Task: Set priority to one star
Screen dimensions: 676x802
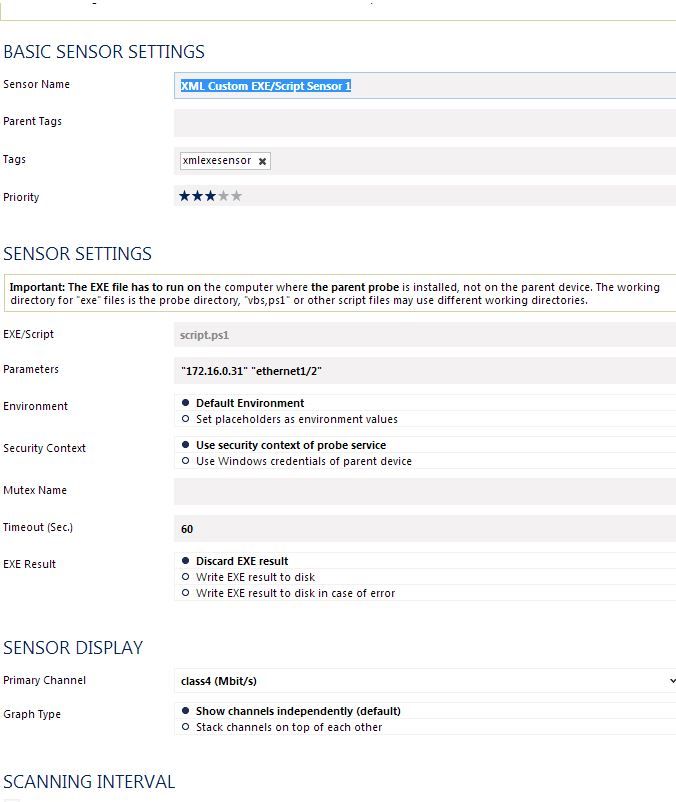Action: [184, 195]
